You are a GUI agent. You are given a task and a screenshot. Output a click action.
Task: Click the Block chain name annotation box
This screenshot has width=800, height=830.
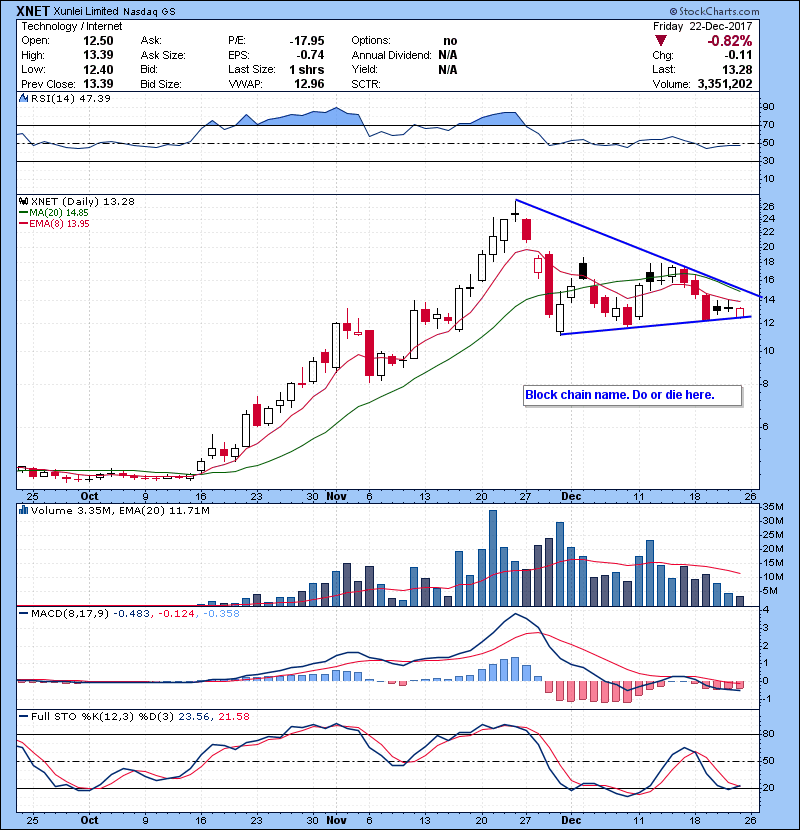(632, 395)
